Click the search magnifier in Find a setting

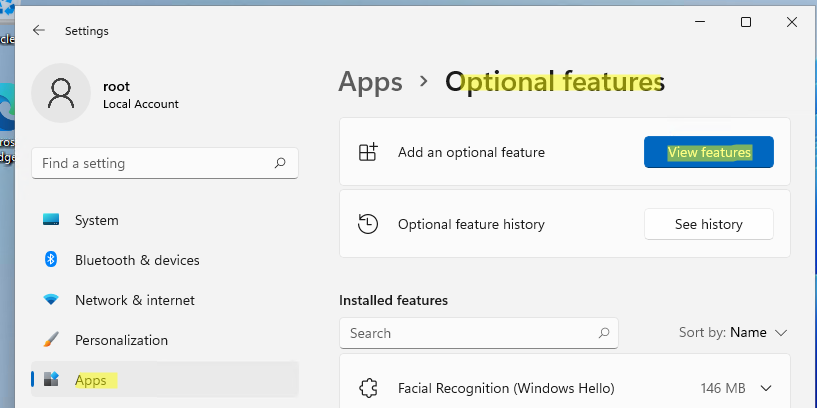pyautogui.click(x=280, y=163)
